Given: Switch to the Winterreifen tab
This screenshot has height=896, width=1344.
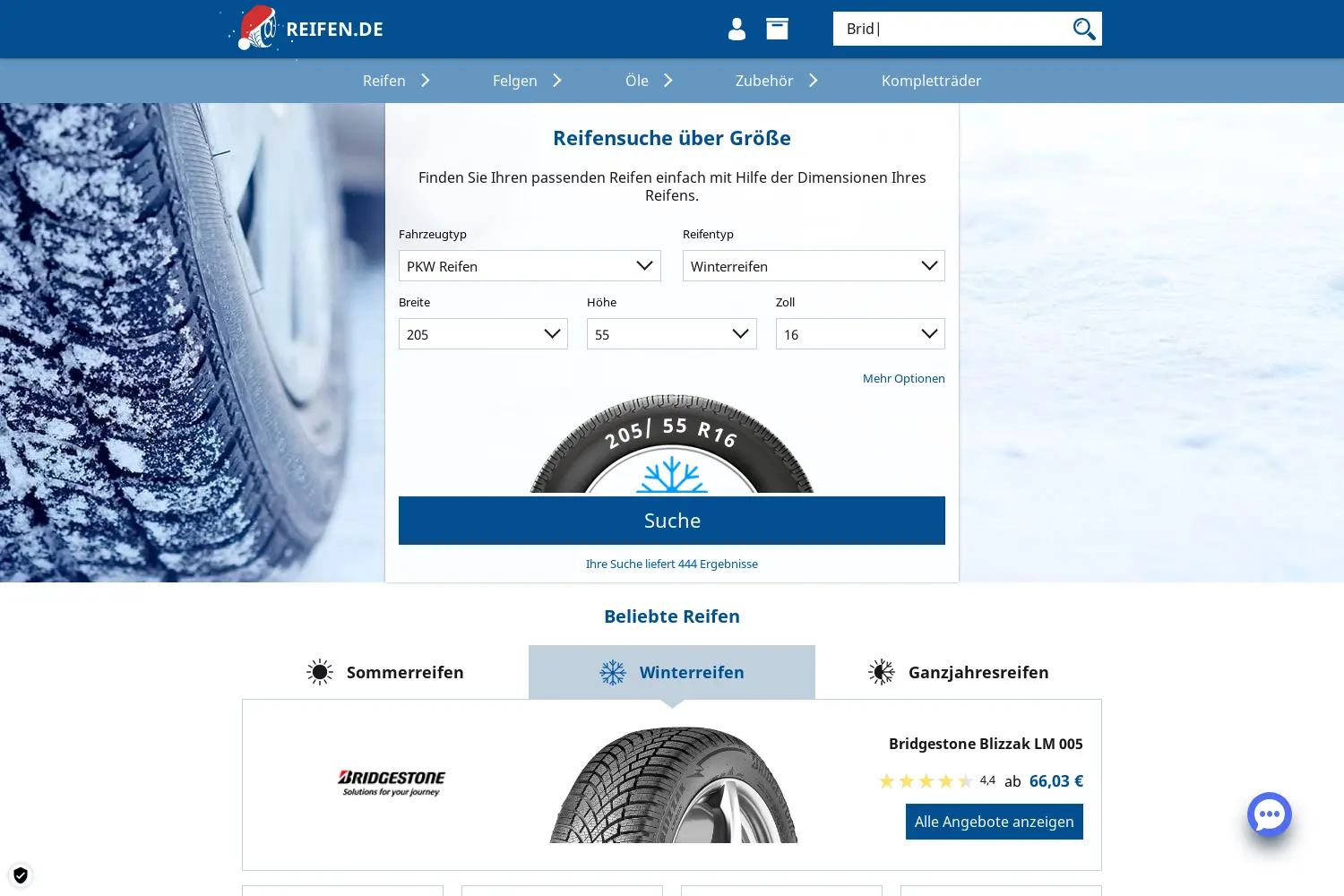Looking at the screenshot, I should point(672,672).
